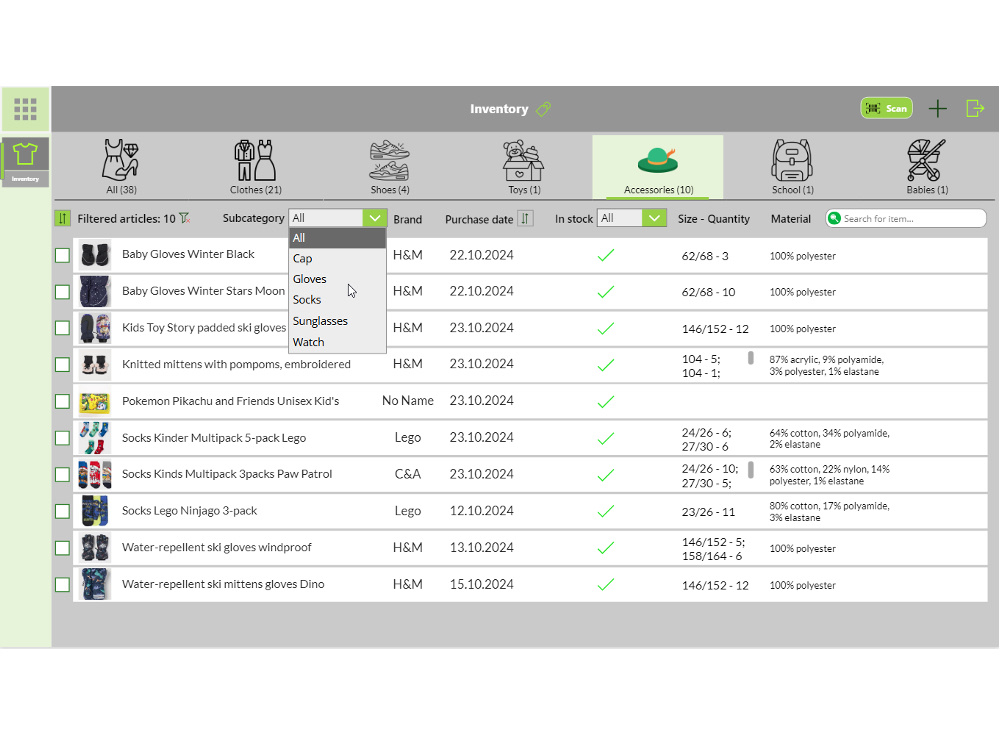Collapse the Subcategory dropdown arrow
This screenshot has height=750, width=1000.
(x=375, y=218)
